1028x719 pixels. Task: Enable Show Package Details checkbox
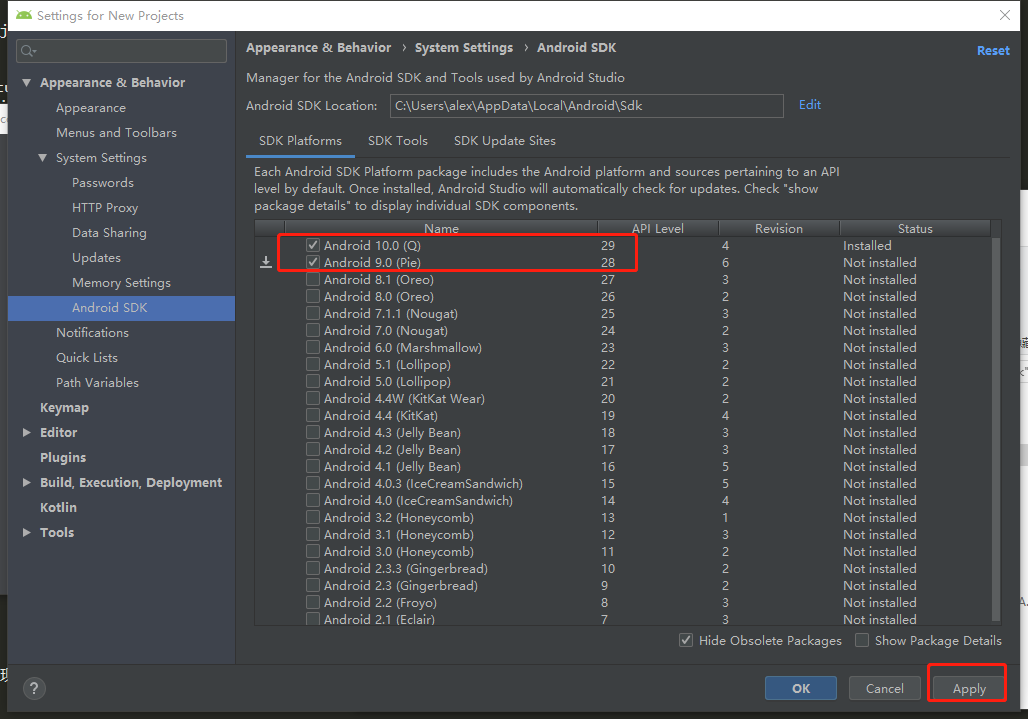862,640
